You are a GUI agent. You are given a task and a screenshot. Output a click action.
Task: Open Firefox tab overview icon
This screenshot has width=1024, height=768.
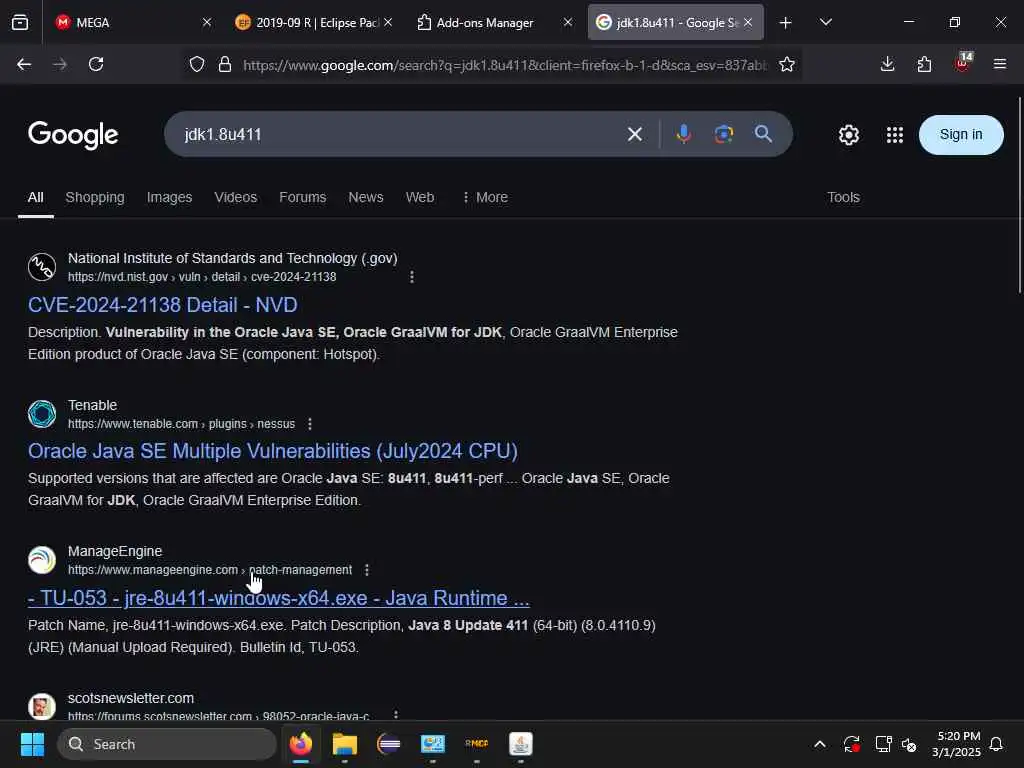[20, 23]
